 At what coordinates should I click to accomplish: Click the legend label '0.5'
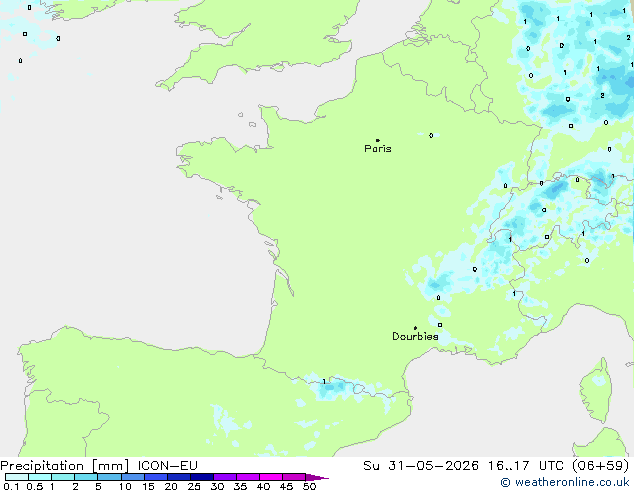pyautogui.click(x=35, y=486)
